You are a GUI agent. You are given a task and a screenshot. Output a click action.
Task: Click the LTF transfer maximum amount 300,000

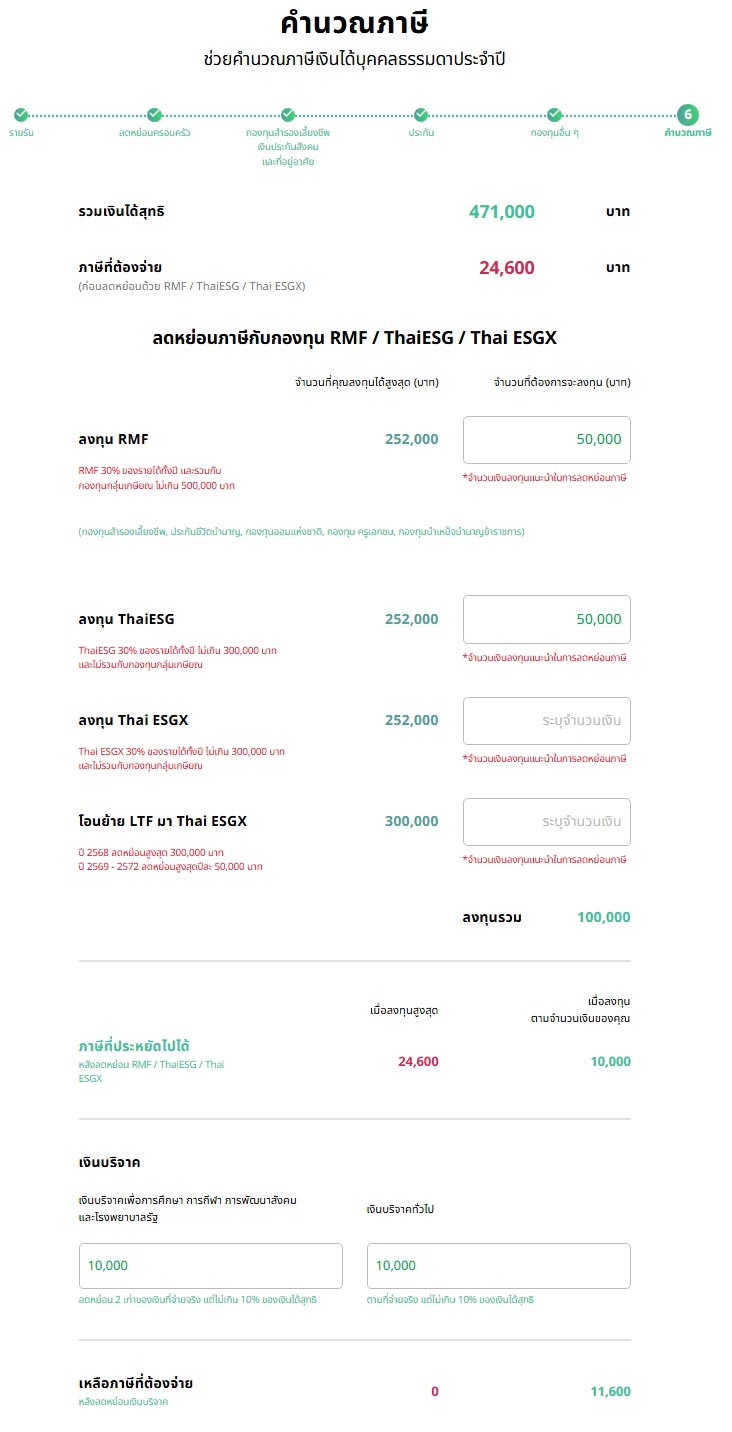pos(411,821)
